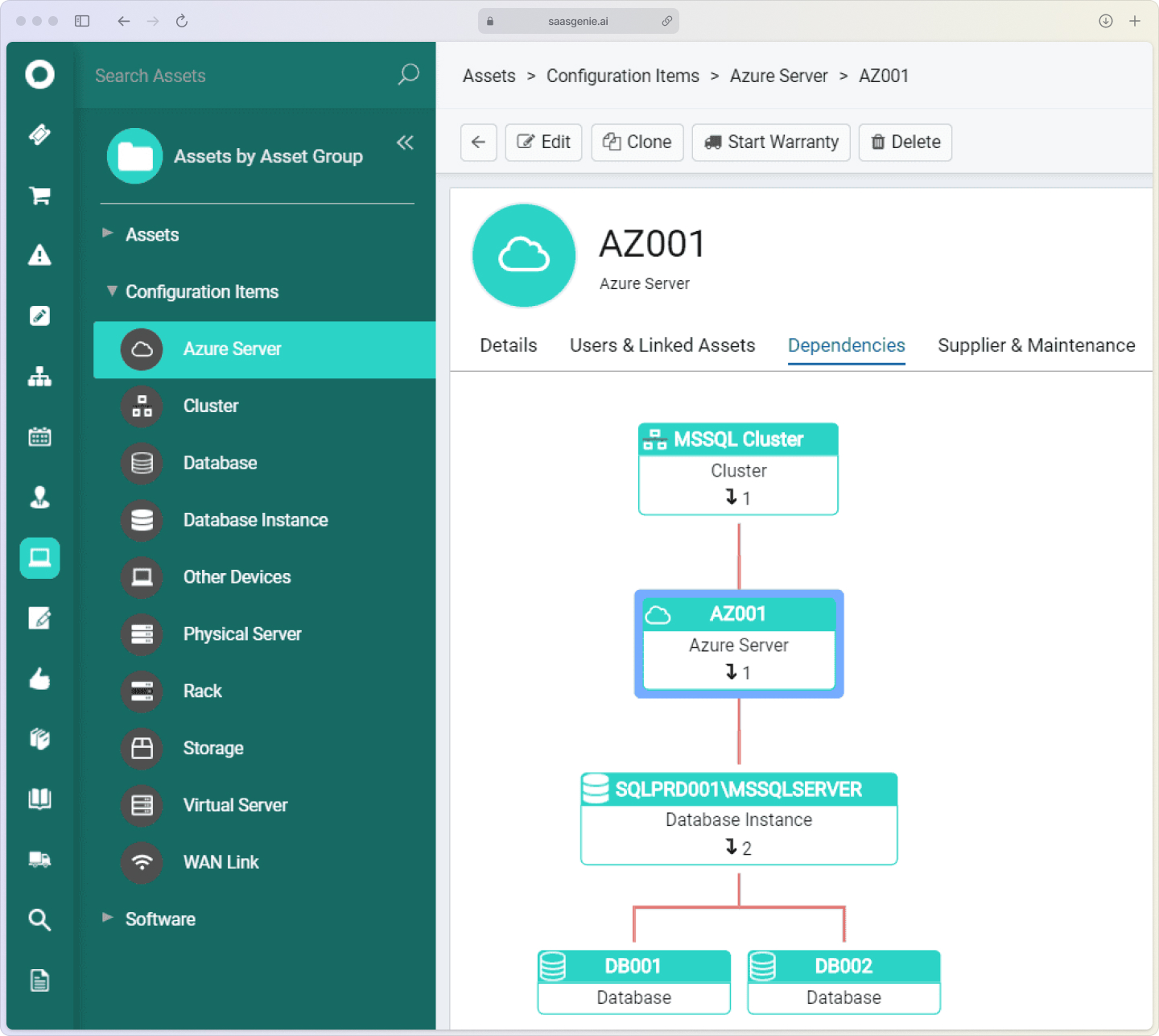Select MSSQL Cluster dependency node
The width and height of the screenshot is (1159, 1036).
point(738,469)
